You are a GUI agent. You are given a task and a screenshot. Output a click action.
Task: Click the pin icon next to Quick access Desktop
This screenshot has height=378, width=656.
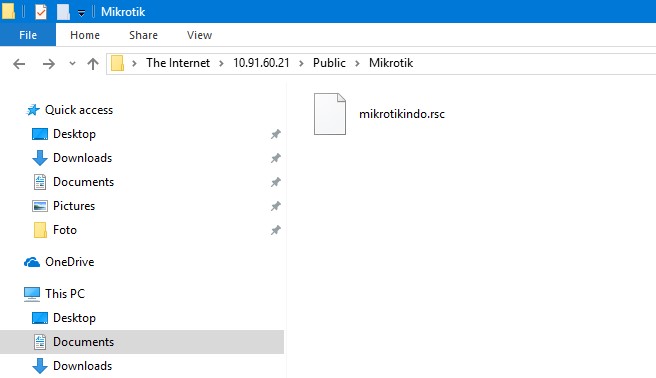pyautogui.click(x=275, y=134)
